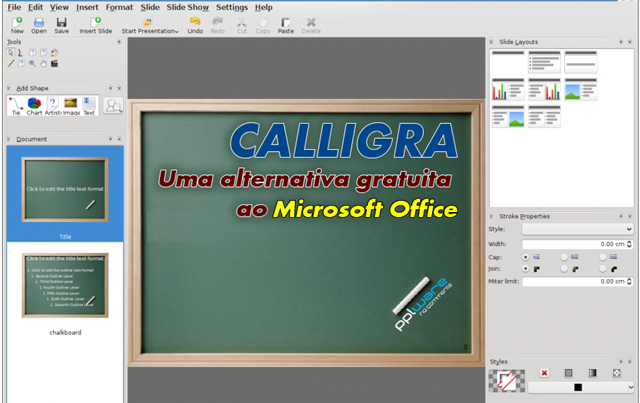Click the red X no-fill style button

(x=544, y=373)
